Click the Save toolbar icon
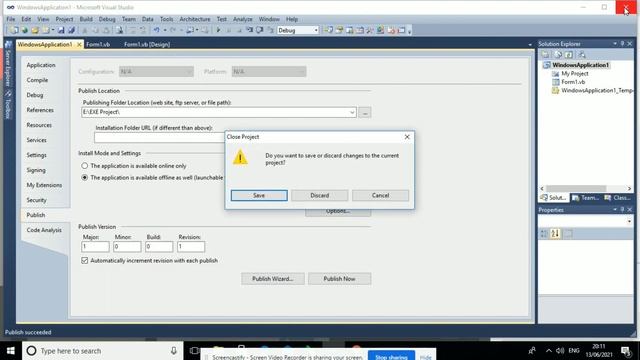 (61, 30)
